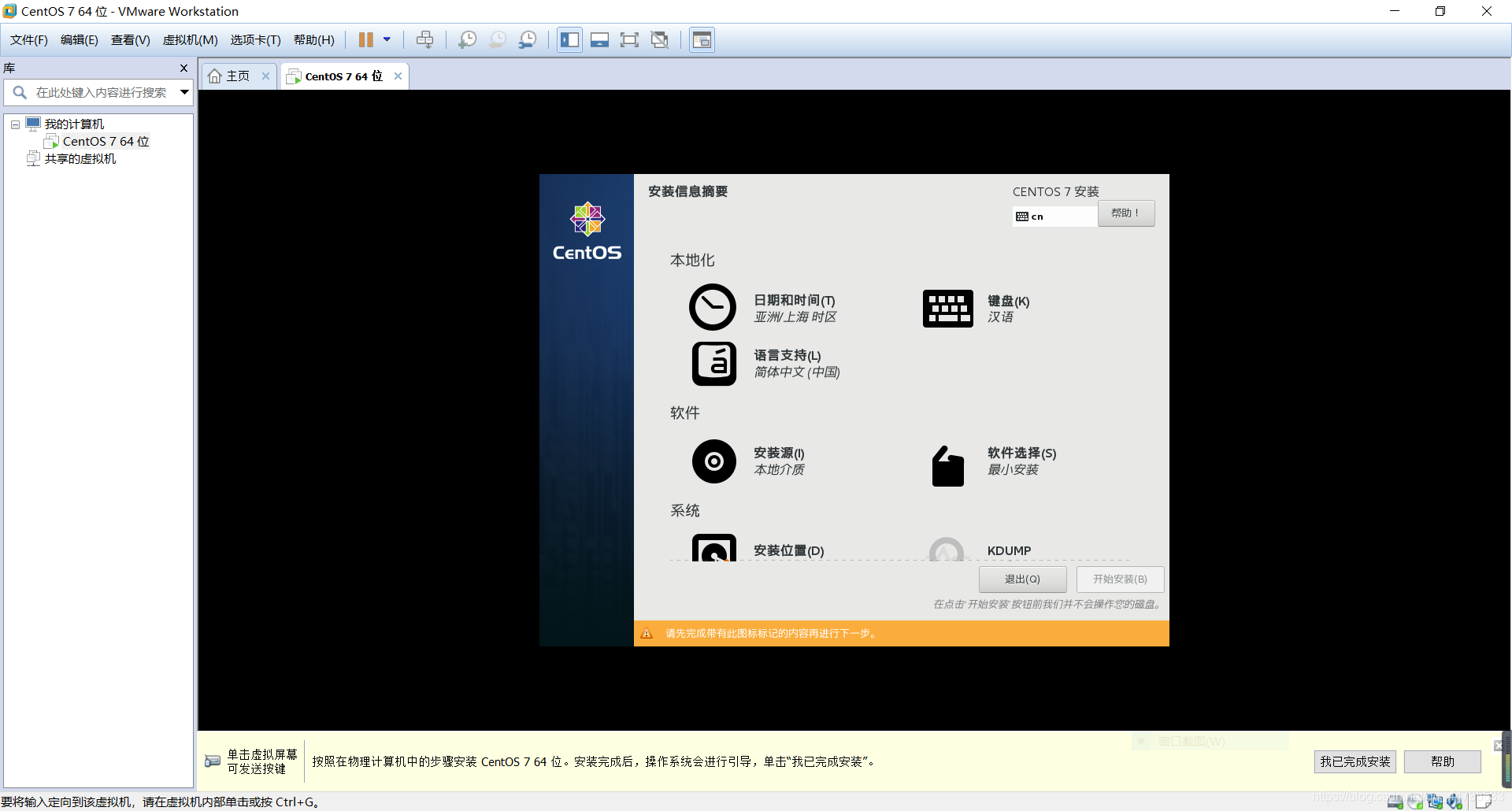Focus the library search input field
The image size is (1512, 811).
click(102, 93)
